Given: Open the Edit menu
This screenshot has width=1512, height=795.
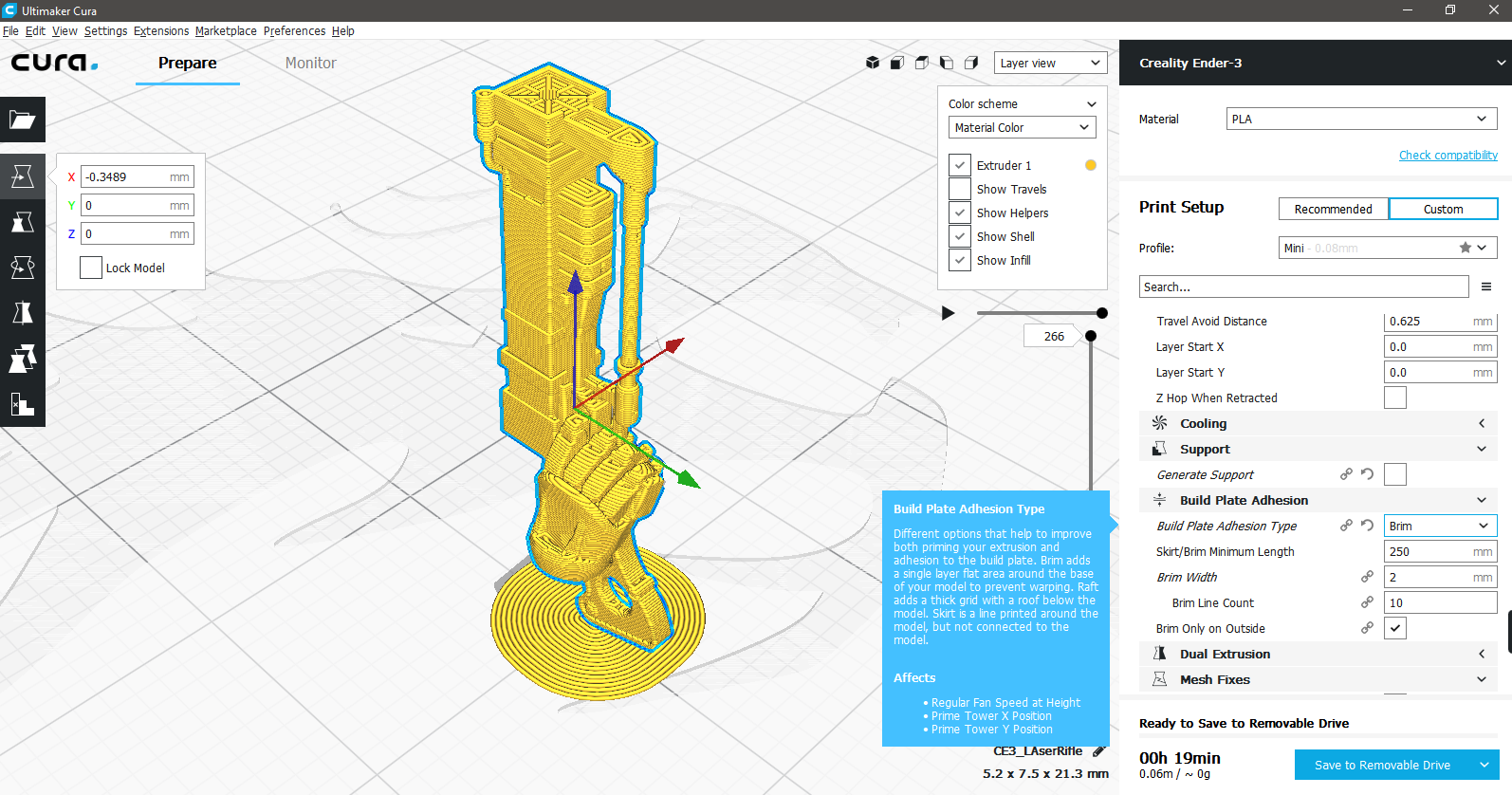Looking at the screenshot, I should coord(35,30).
